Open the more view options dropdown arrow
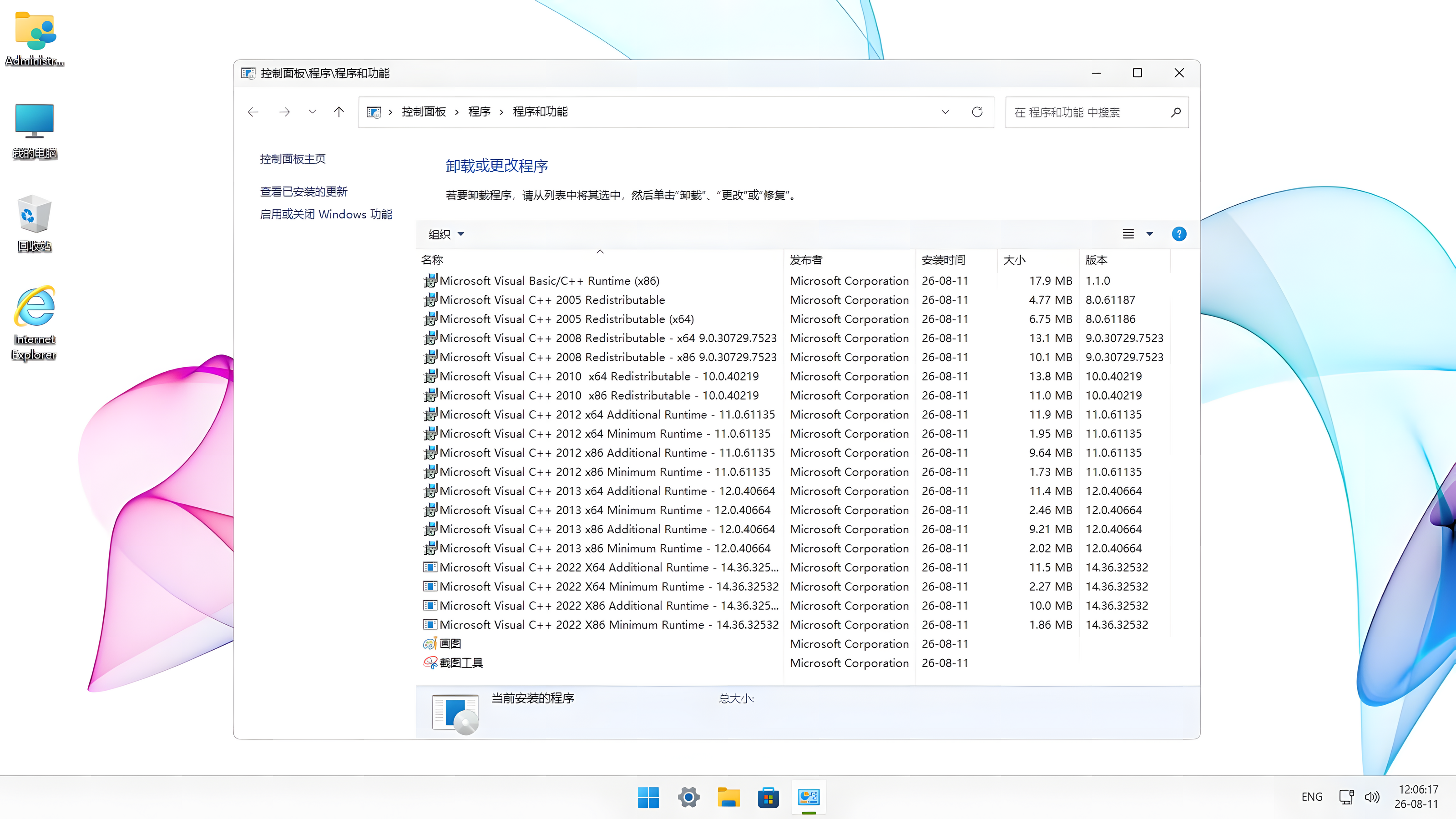This screenshot has width=1456, height=819. (1150, 234)
